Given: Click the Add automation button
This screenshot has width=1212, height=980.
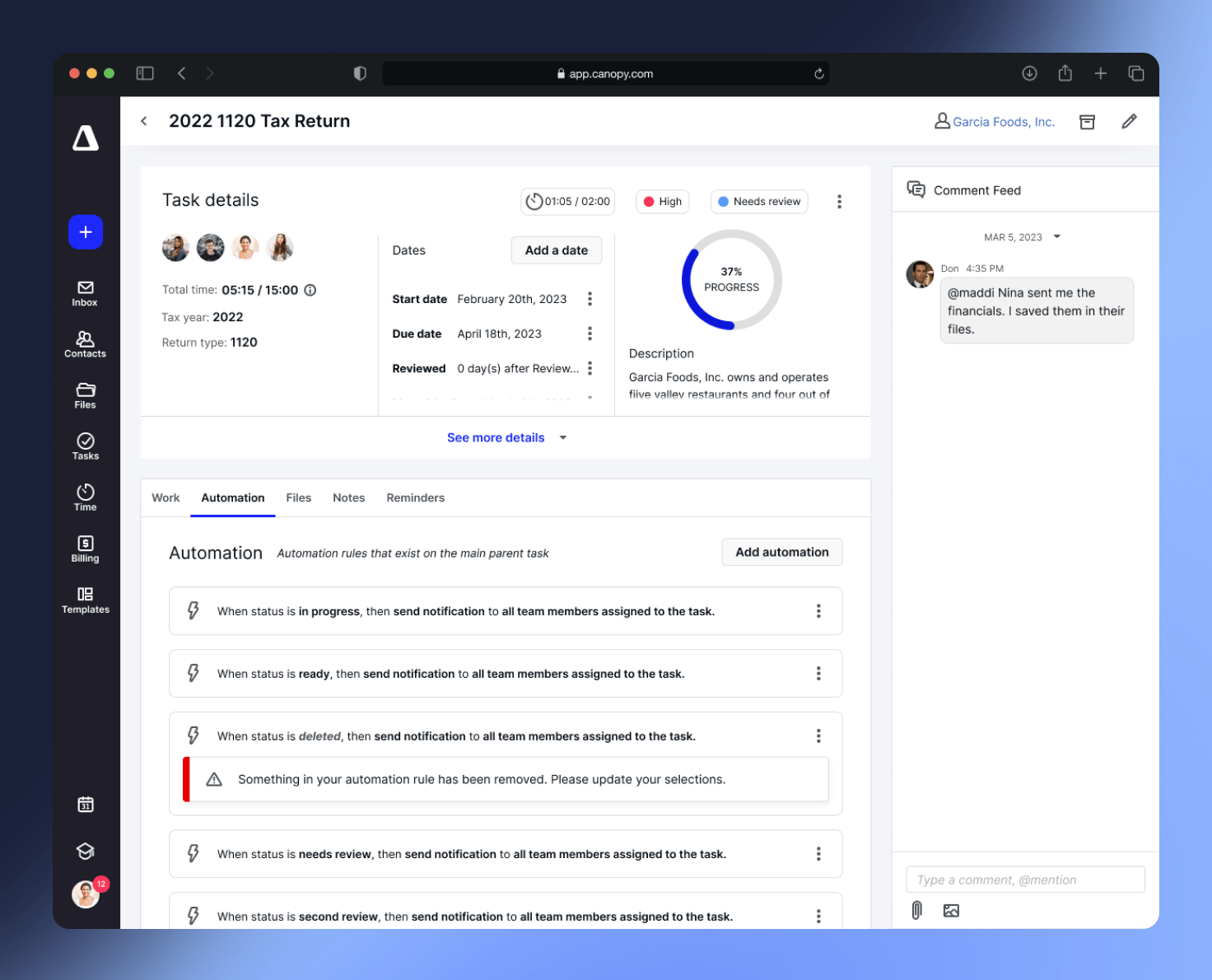Looking at the screenshot, I should pos(782,553).
